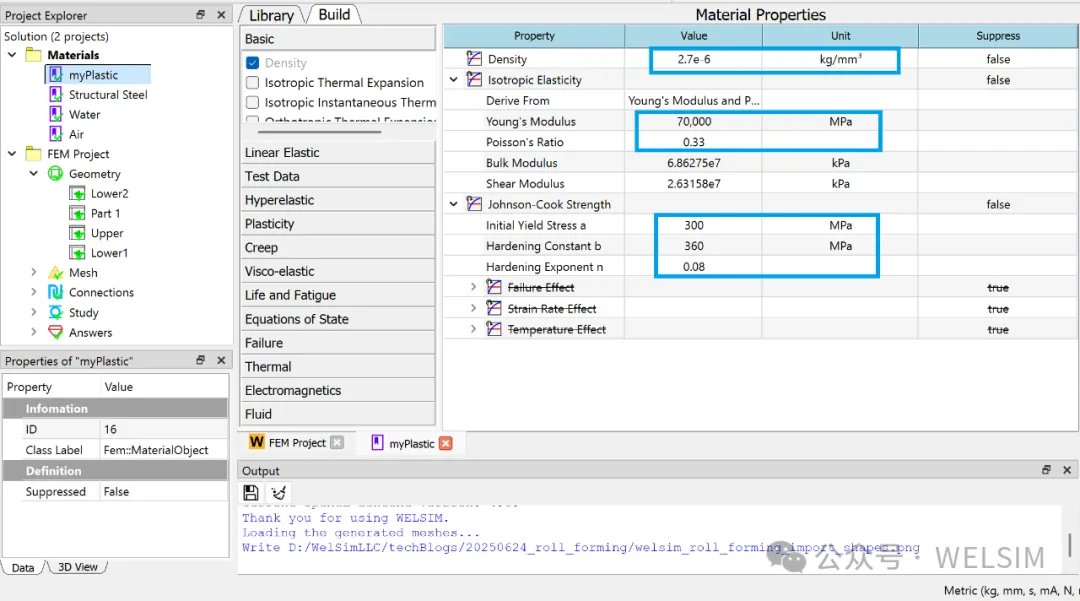Click the Geometry node icon

(55, 173)
